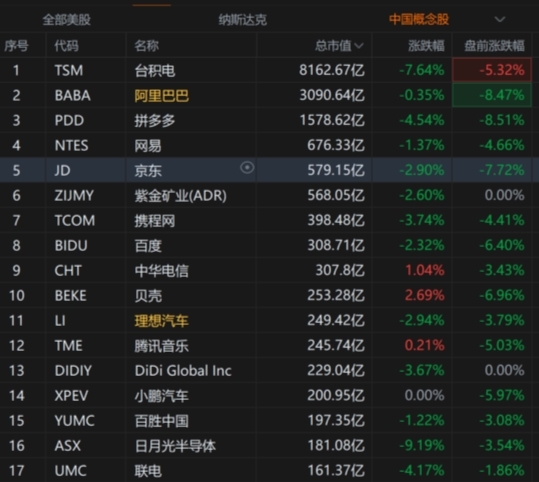Click the 涨跌幅 column header
Viewport: 539px width, 482px height.
click(x=426, y=46)
